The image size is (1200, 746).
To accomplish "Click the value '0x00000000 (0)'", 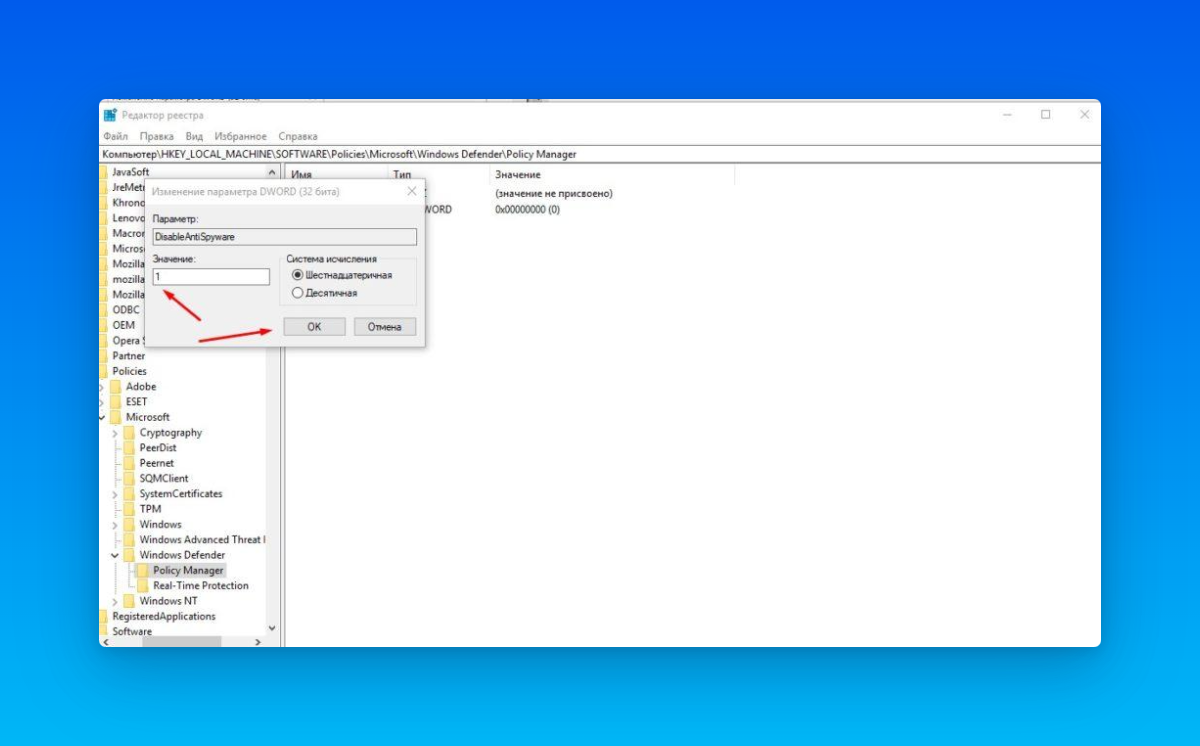I will click(x=527, y=210).
